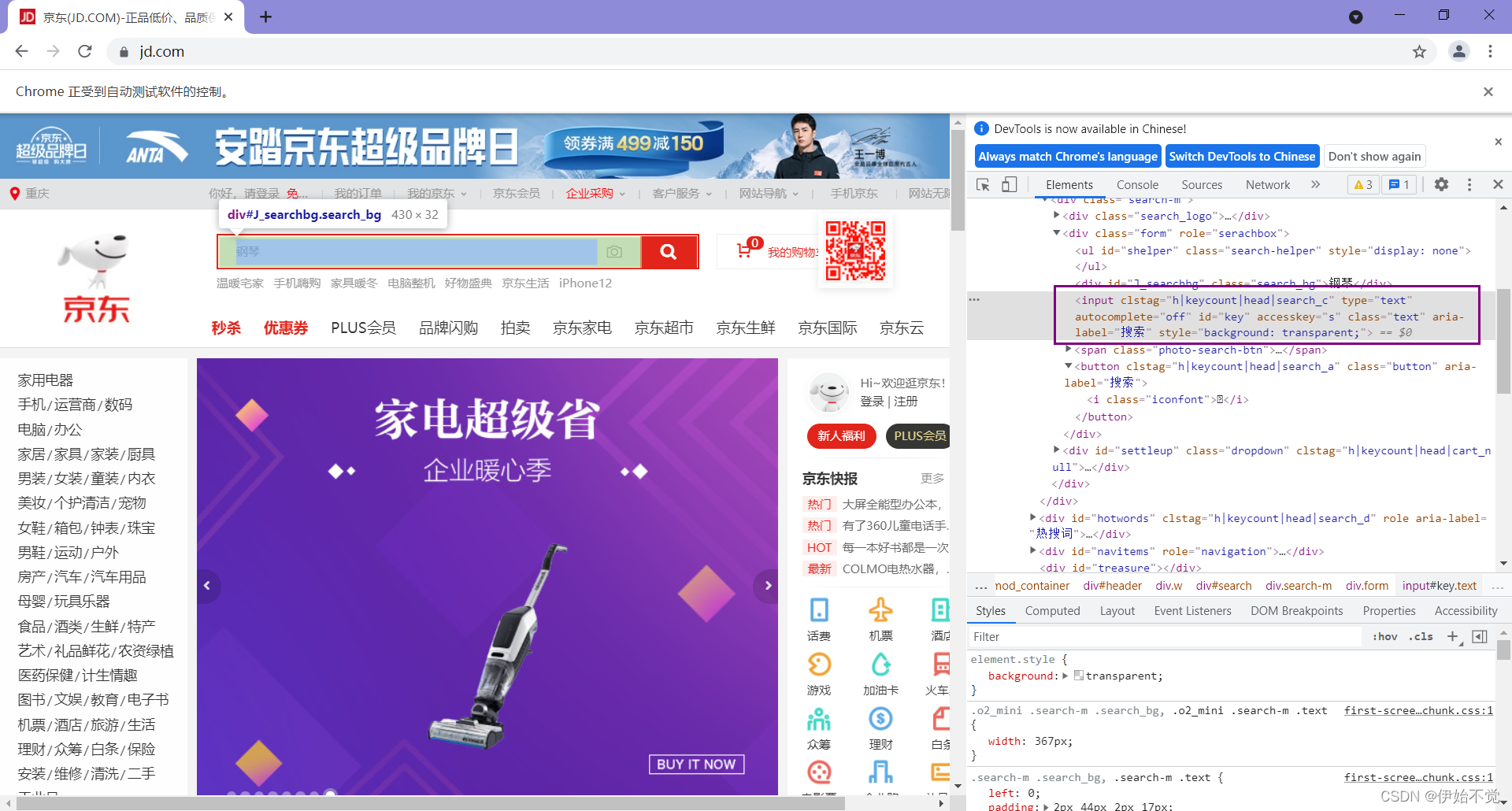The width and height of the screenshot is (1512, 811).
Task: Add new style rule plus icon
Action: (1453, 636)
